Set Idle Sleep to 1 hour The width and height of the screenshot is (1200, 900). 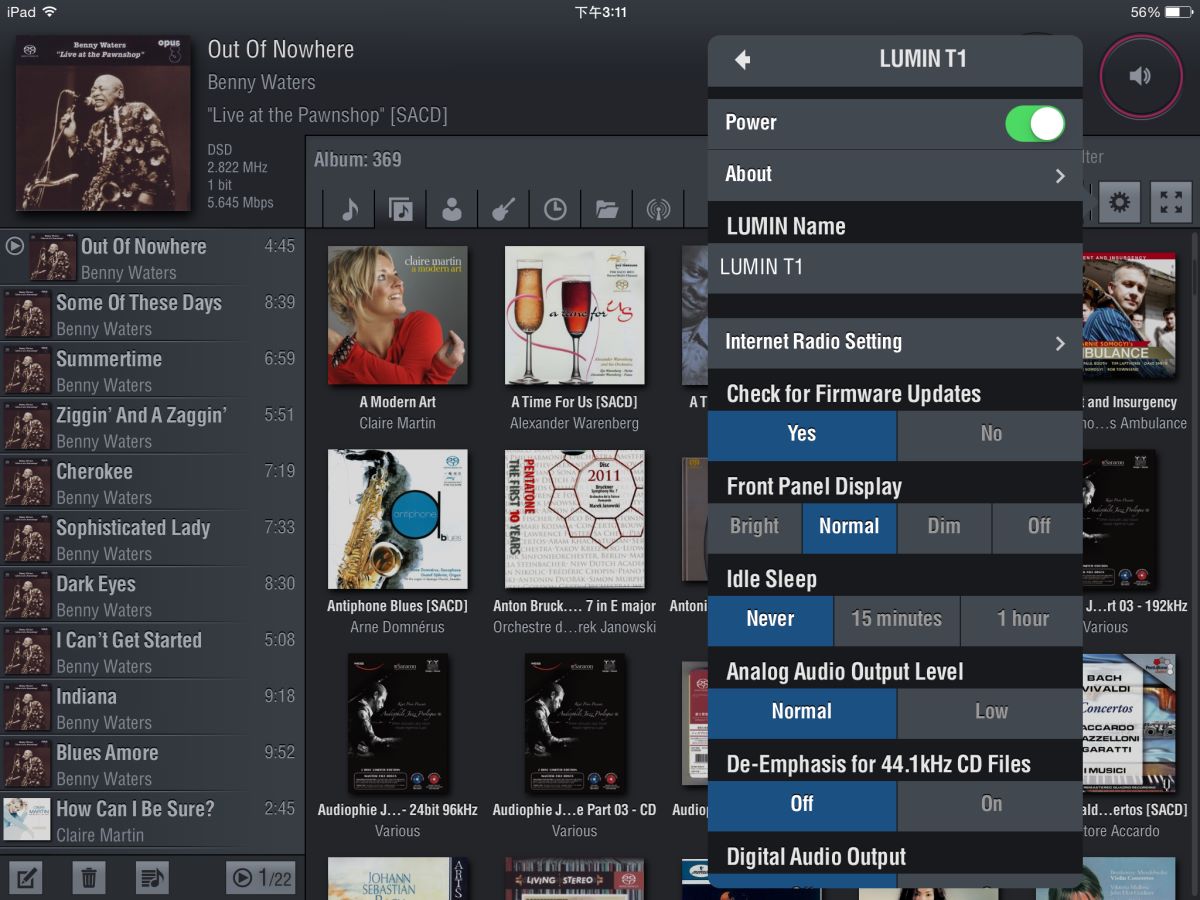pyautogui.click(x=1023, y=619)
